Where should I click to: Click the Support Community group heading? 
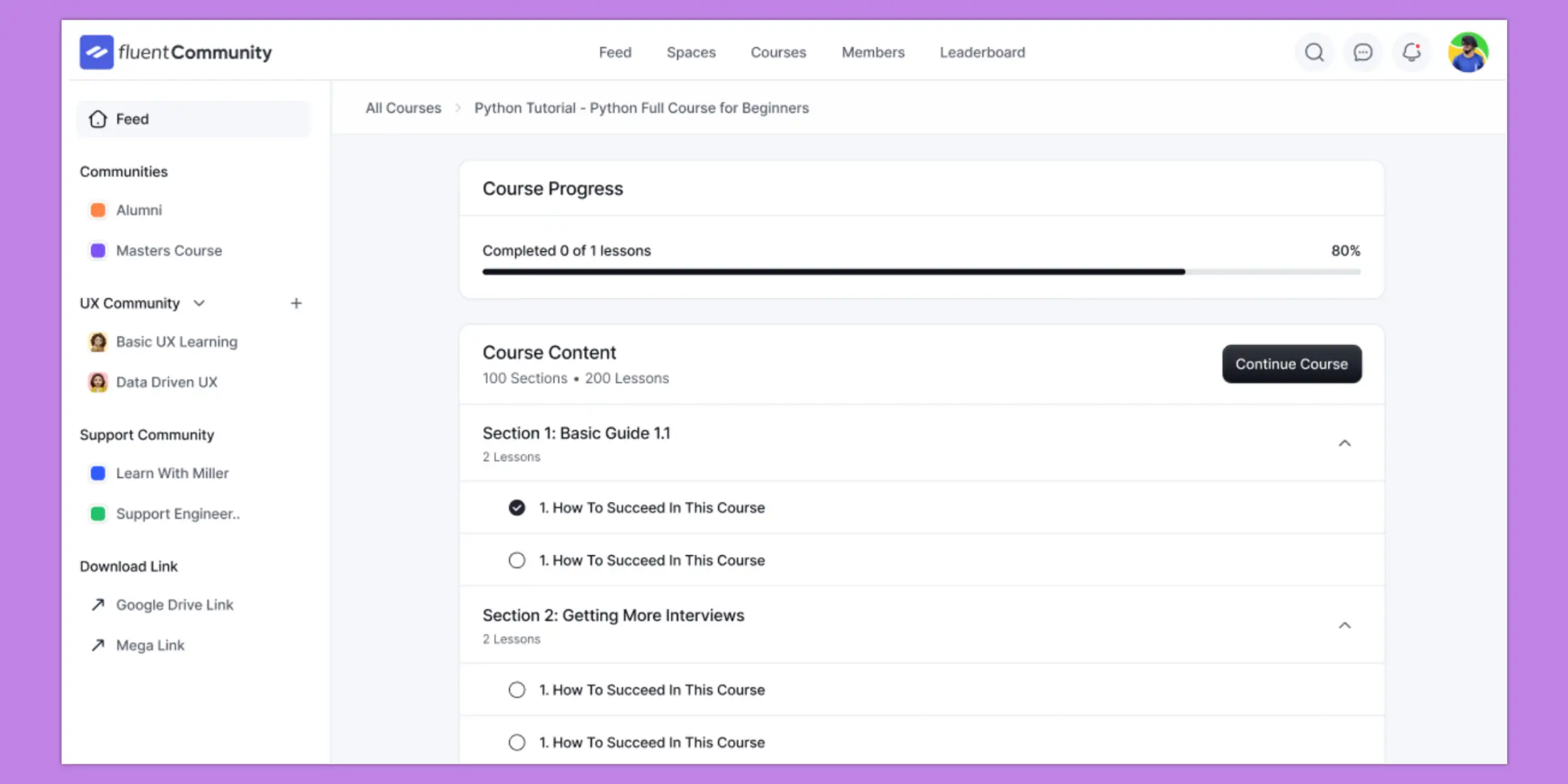click(x=147, y=435)
